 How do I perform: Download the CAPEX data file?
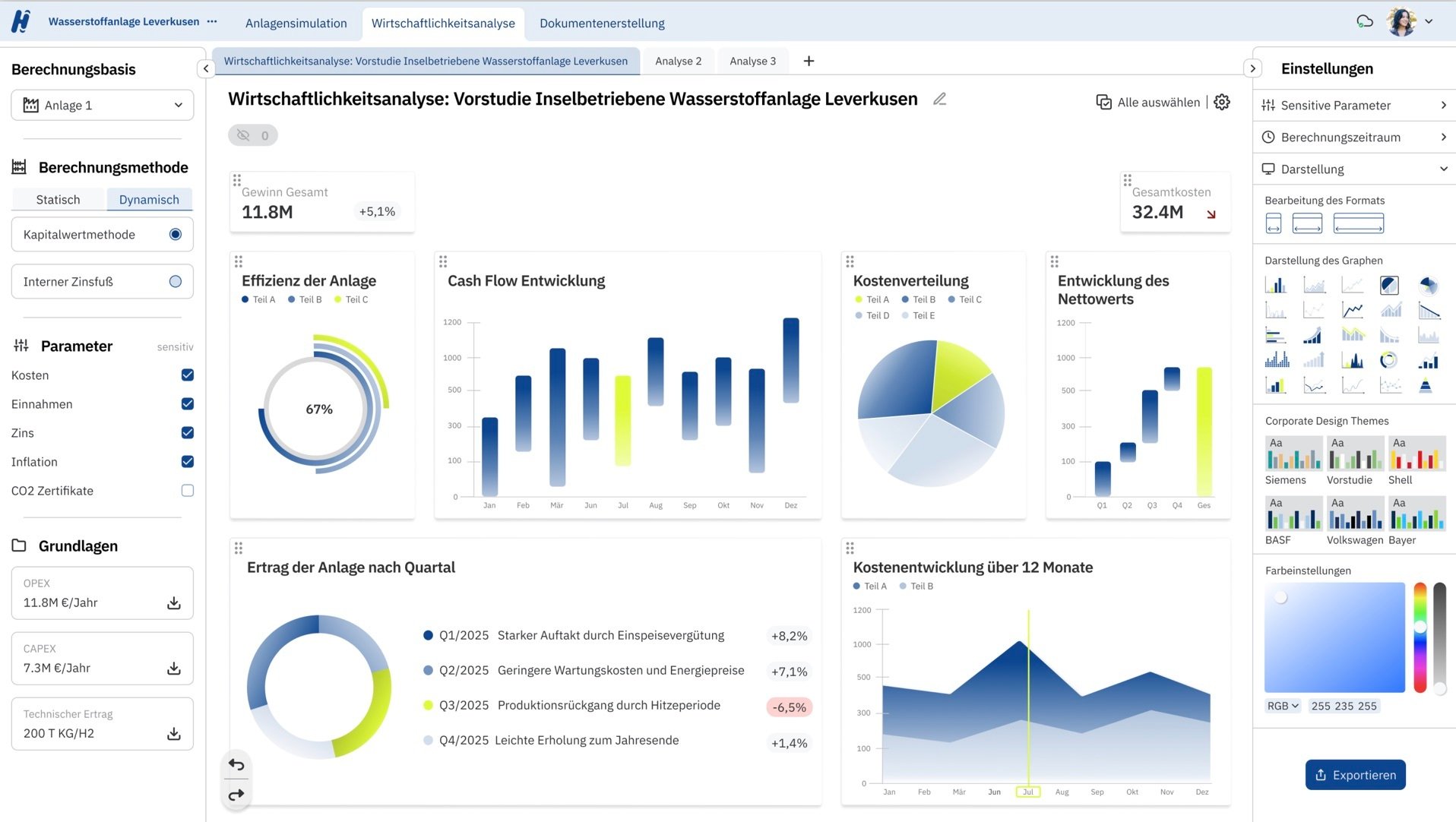click(174, 668)
